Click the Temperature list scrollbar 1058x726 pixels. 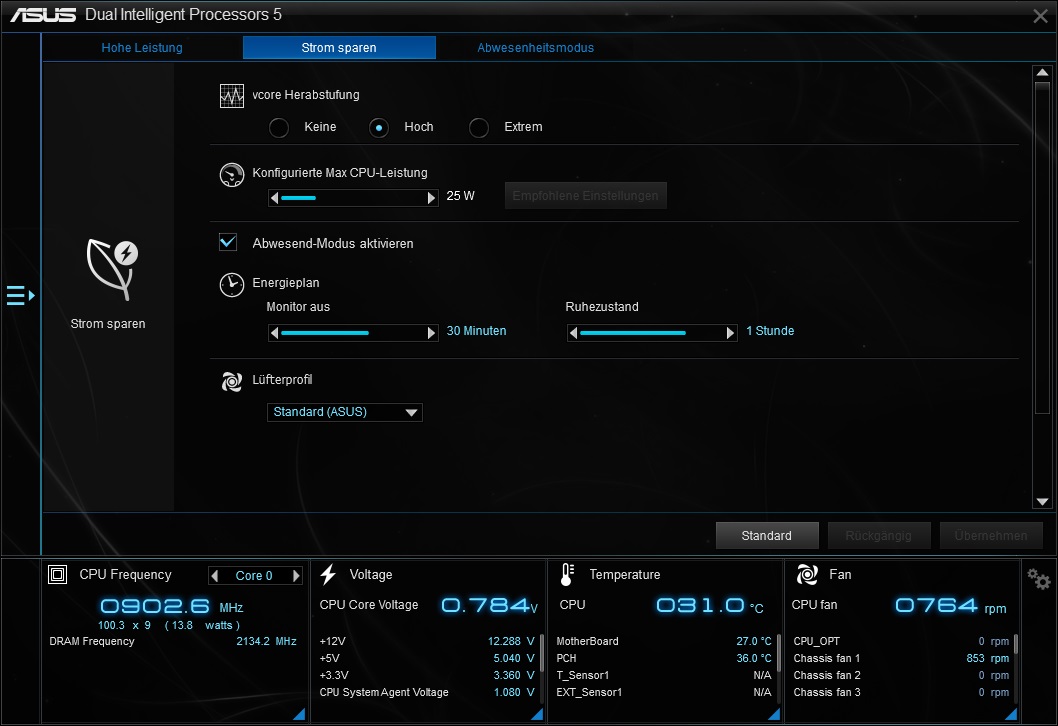[779, 668]
